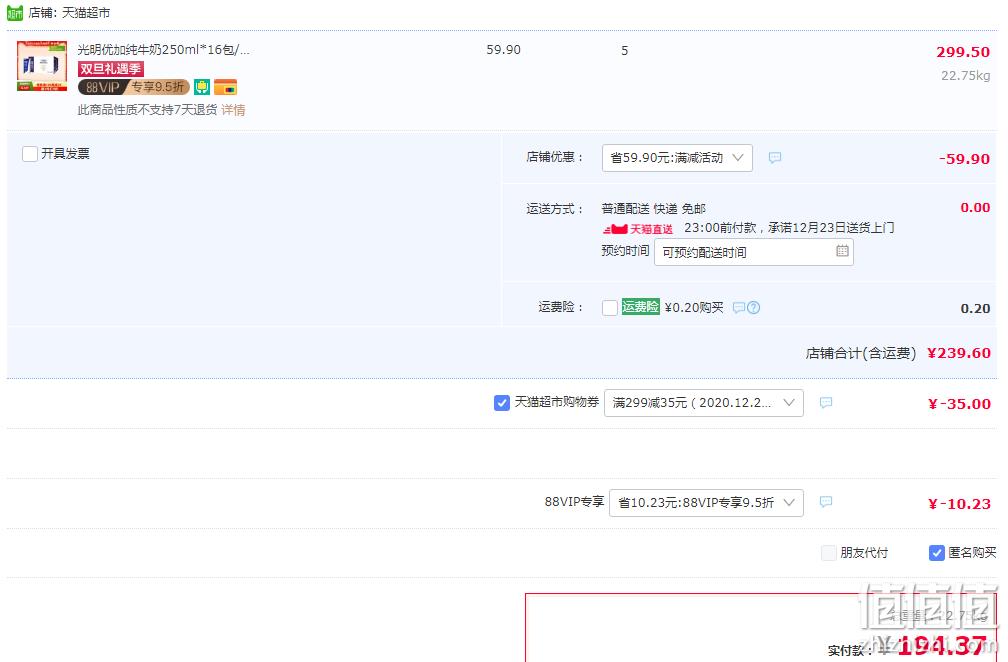The image size is (1008, 662).
Task: Expand the 88VIP专享9.5折 discount dropdown
Action: (706, 503)
